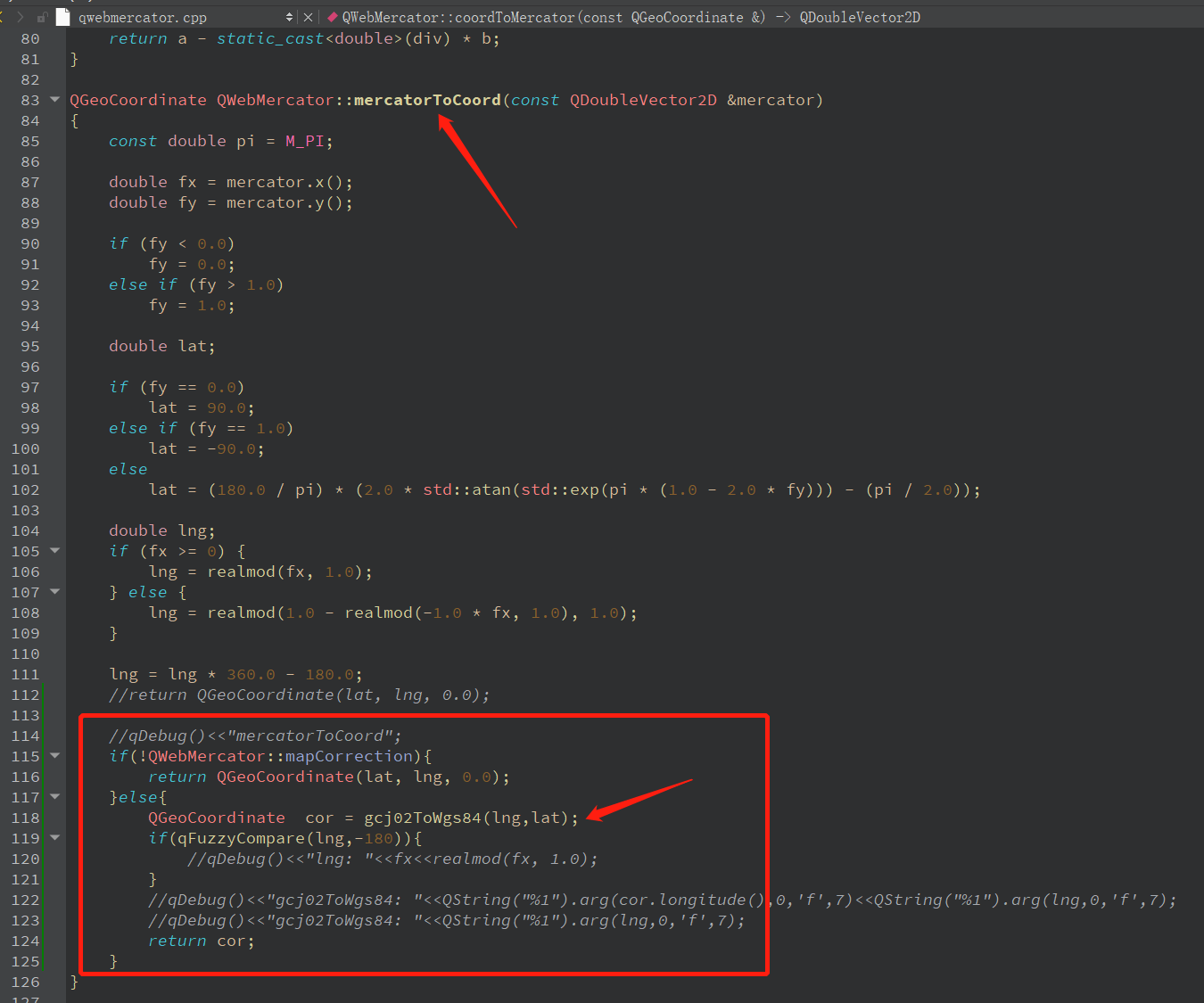Fold the if block at line 105
1204x1003 pixels.
[54, 551]
